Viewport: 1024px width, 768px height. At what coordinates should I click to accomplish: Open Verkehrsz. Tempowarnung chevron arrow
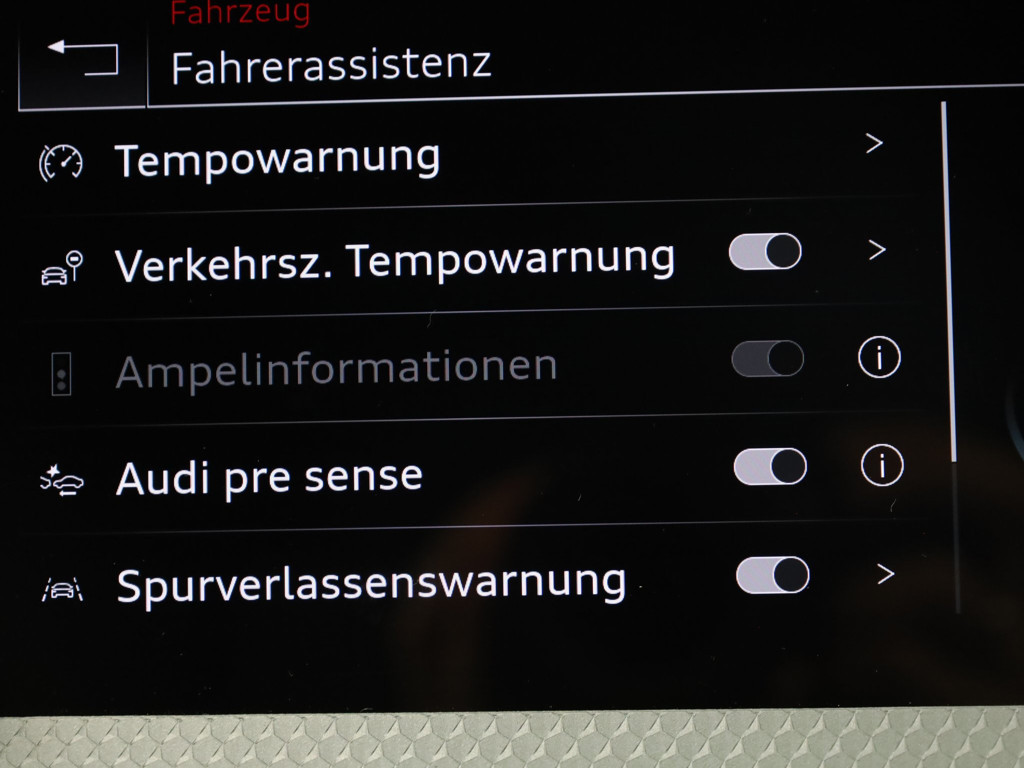click(877, 250)
